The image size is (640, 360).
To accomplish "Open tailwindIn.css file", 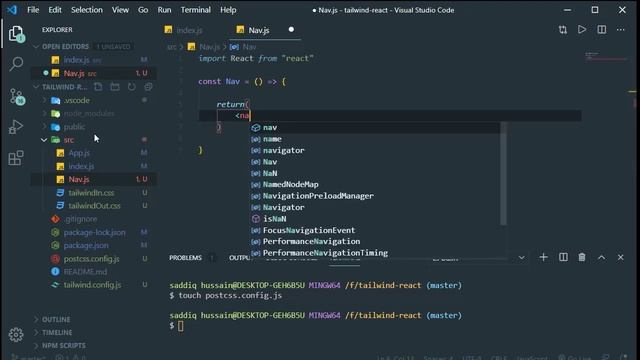I will pyautogui.click(x=91, y=193).
